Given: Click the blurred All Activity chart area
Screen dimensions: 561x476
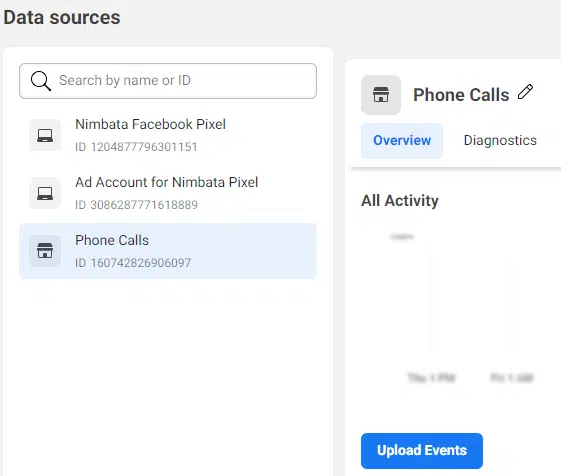Looking at the screenshot, I should tap(462, 308).
